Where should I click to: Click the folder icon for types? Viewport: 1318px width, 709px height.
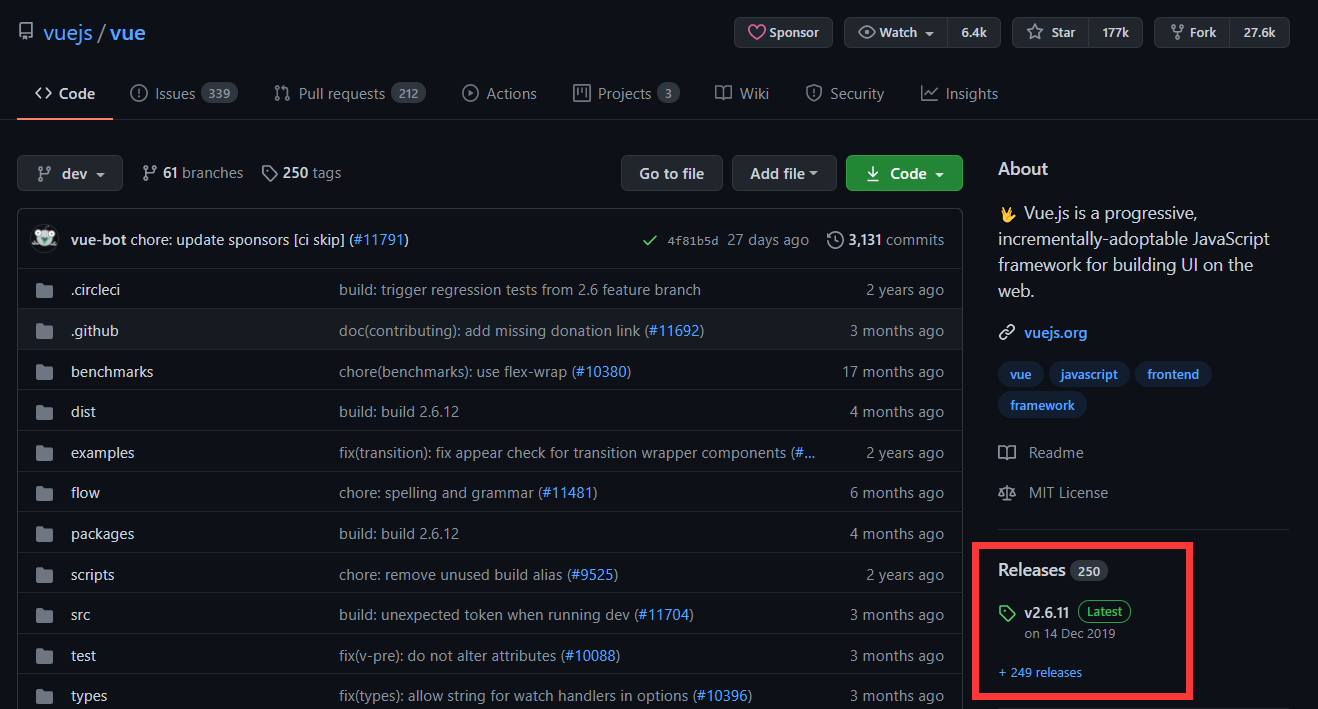(x=44, y=696)
